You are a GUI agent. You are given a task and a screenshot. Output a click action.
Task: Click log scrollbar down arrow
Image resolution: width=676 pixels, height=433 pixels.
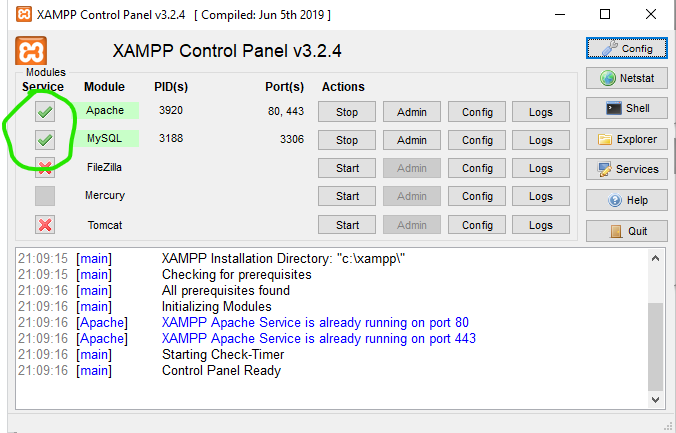[655, 399]
